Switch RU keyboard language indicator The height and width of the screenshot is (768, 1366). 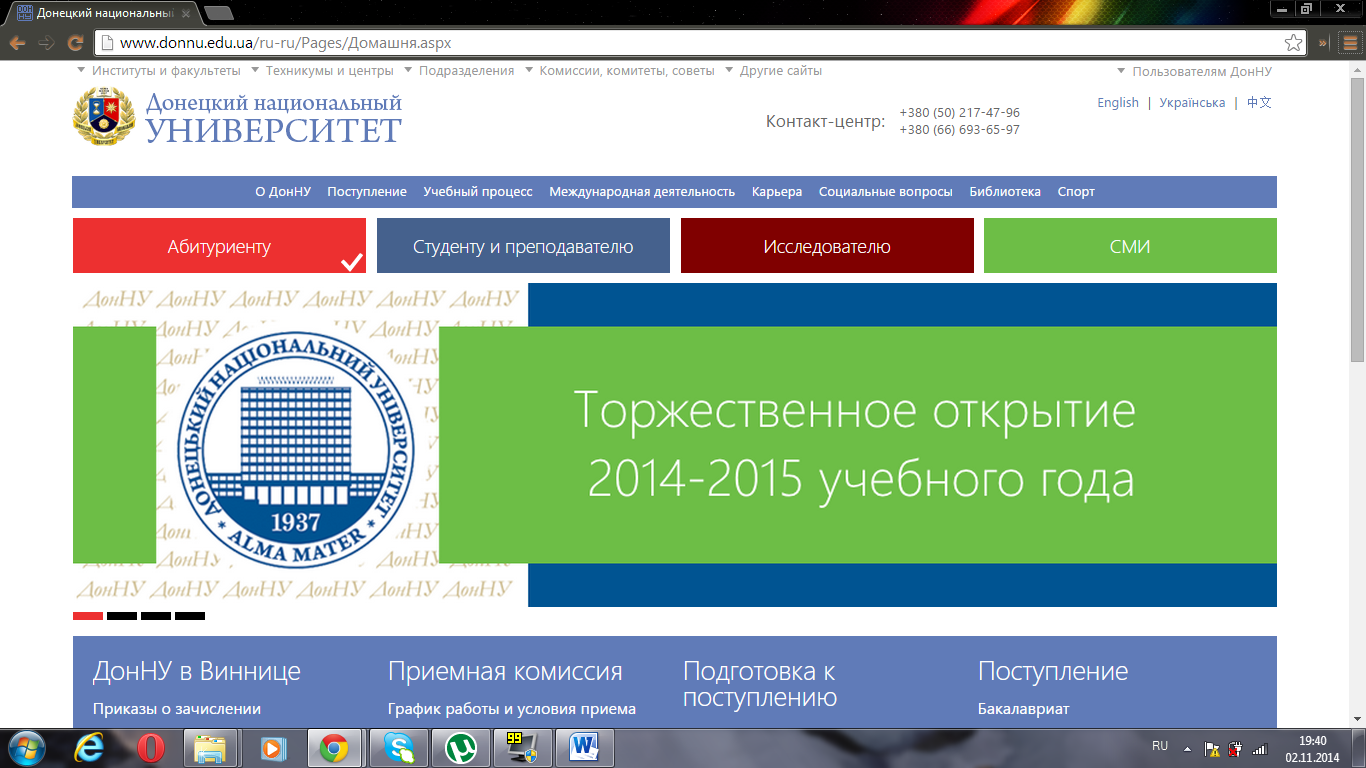(x=1160, y=746)
